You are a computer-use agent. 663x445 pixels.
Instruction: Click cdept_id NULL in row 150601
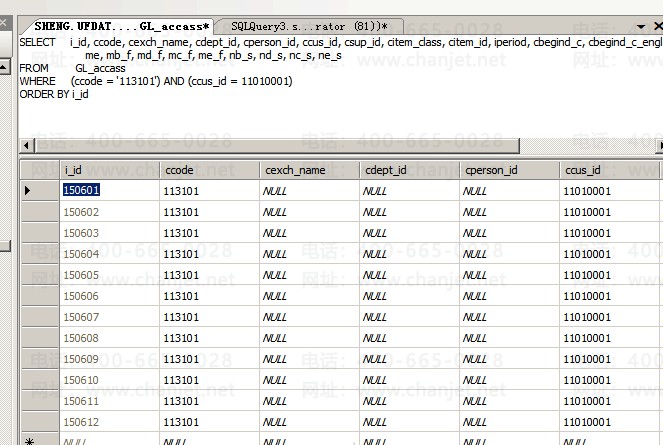[409, 191]
